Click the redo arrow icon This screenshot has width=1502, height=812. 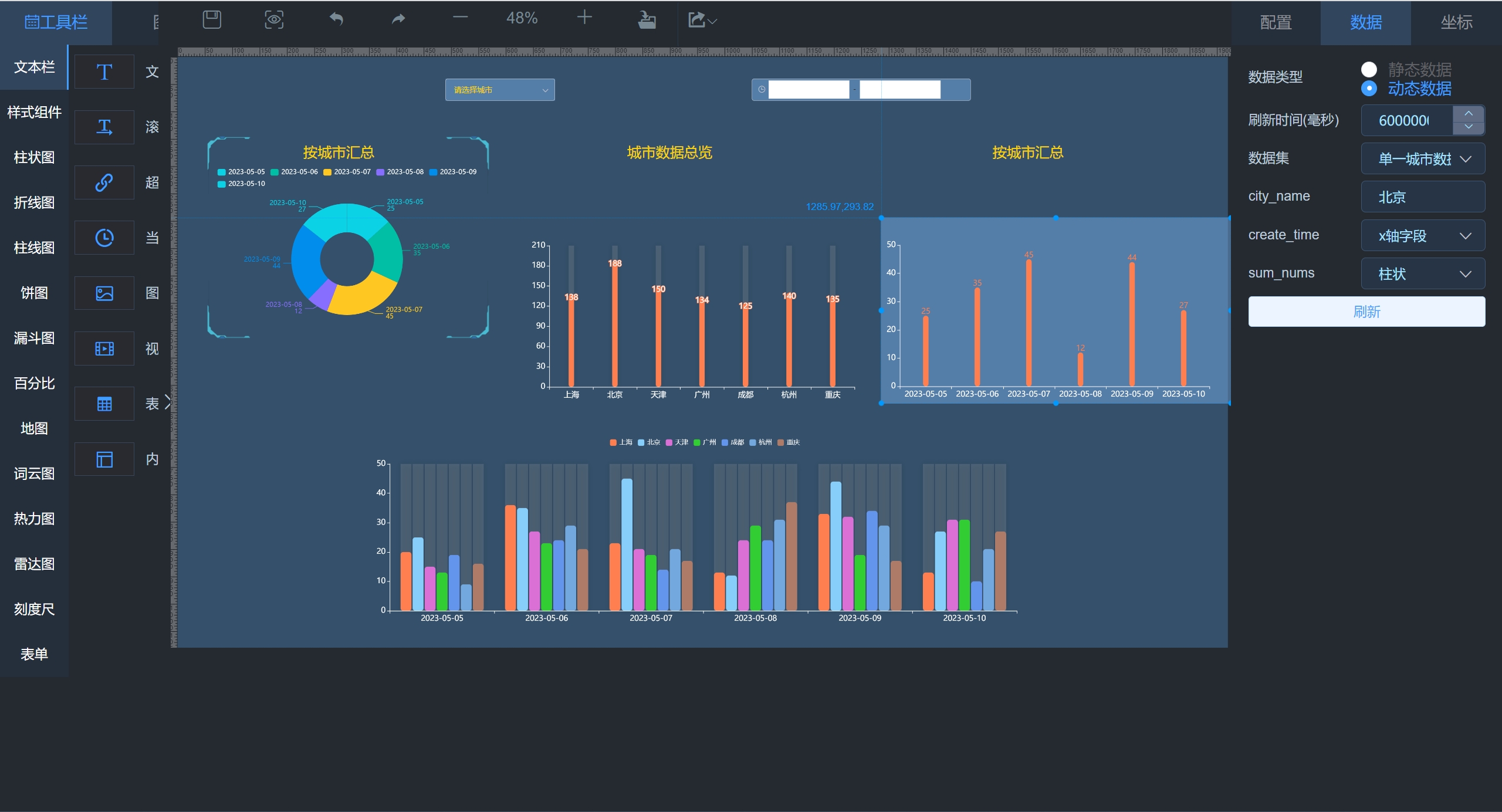tap(398, 19)
